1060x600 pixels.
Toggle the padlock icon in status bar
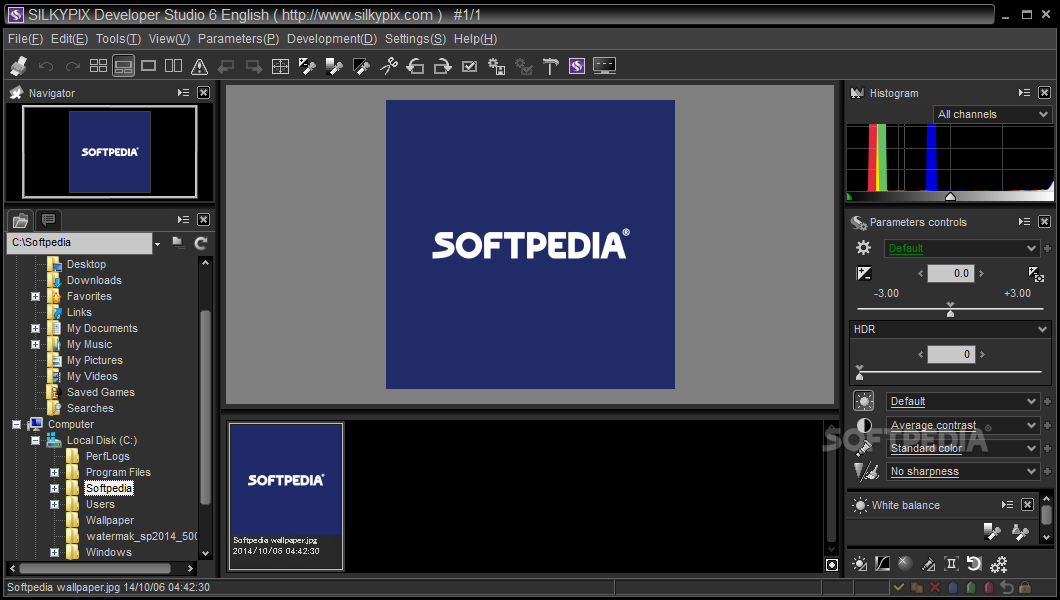pos(1025,587)
